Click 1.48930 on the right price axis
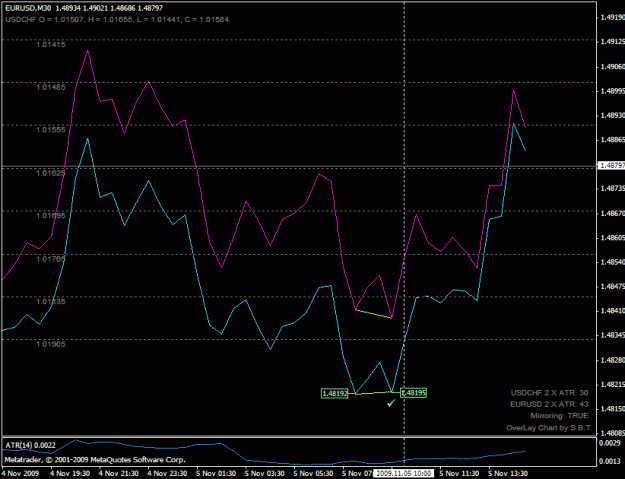625x479 pixels. (613, 115)
